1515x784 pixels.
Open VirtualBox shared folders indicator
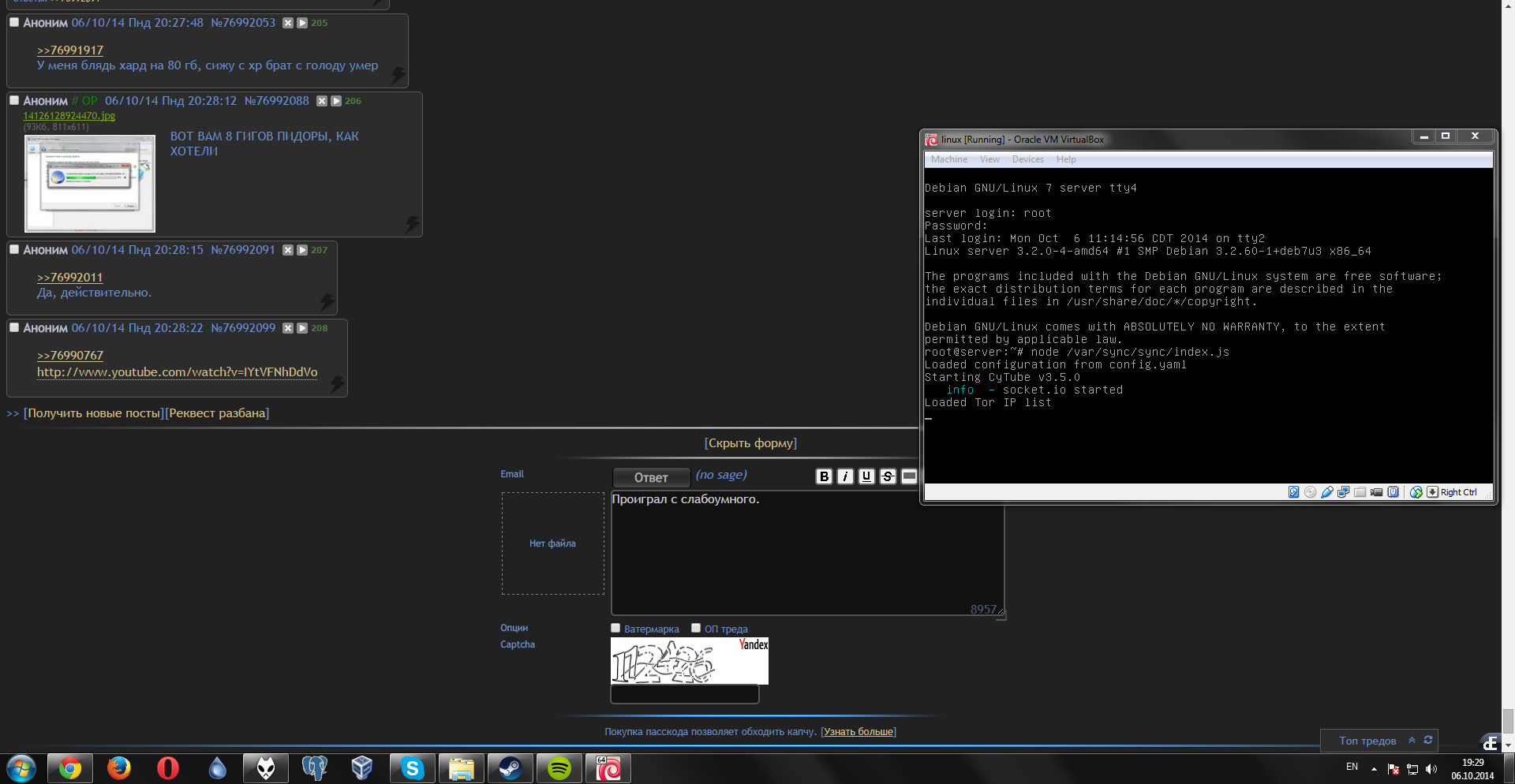tap(1360, 492)
